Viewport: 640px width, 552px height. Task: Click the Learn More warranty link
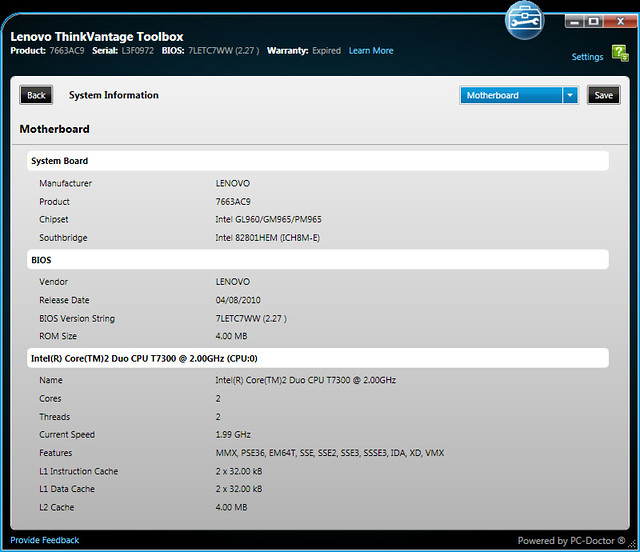pyautogui.click(x=371, y=51)
